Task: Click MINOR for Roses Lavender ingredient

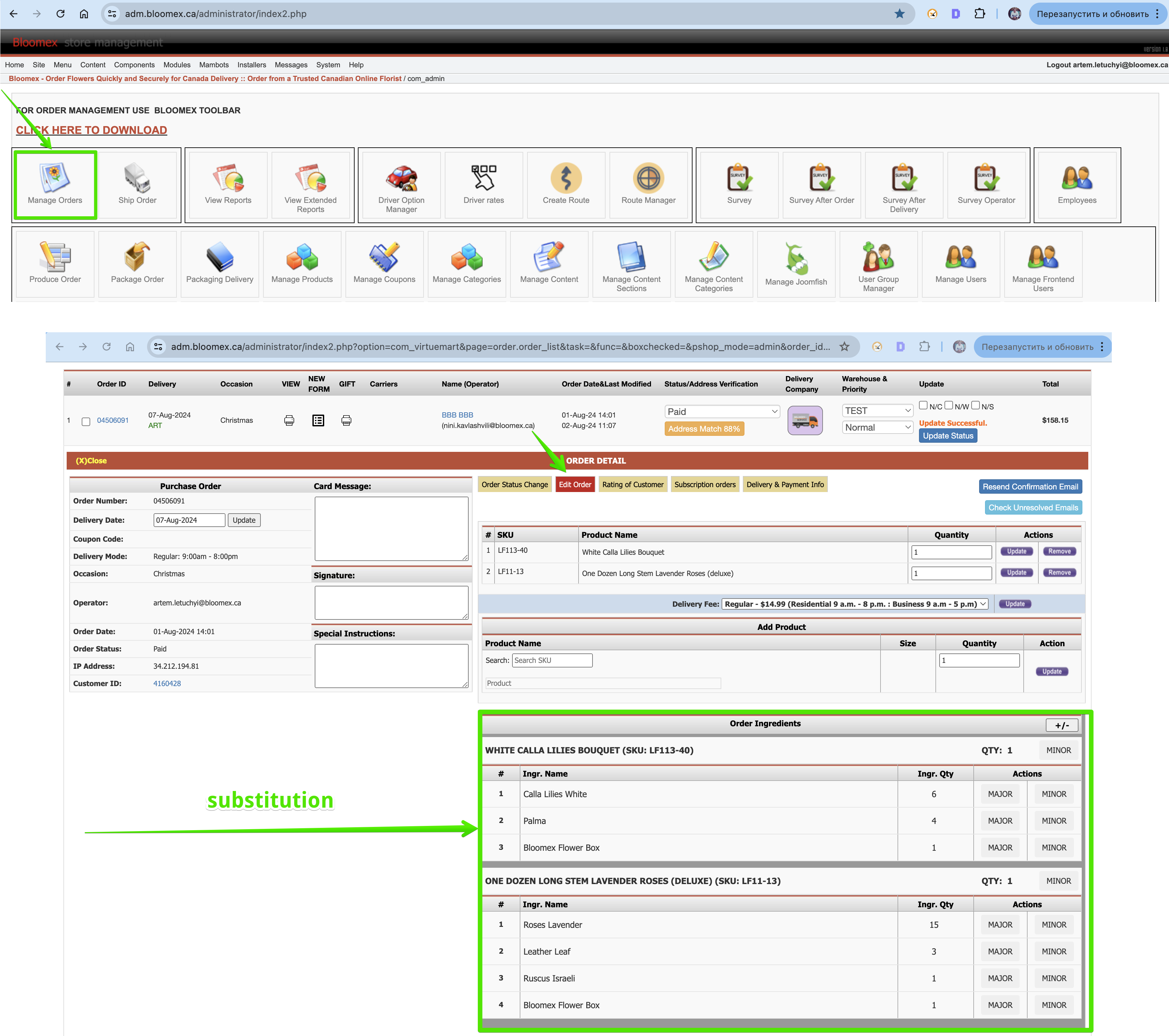Action: tap(1054, 925)
